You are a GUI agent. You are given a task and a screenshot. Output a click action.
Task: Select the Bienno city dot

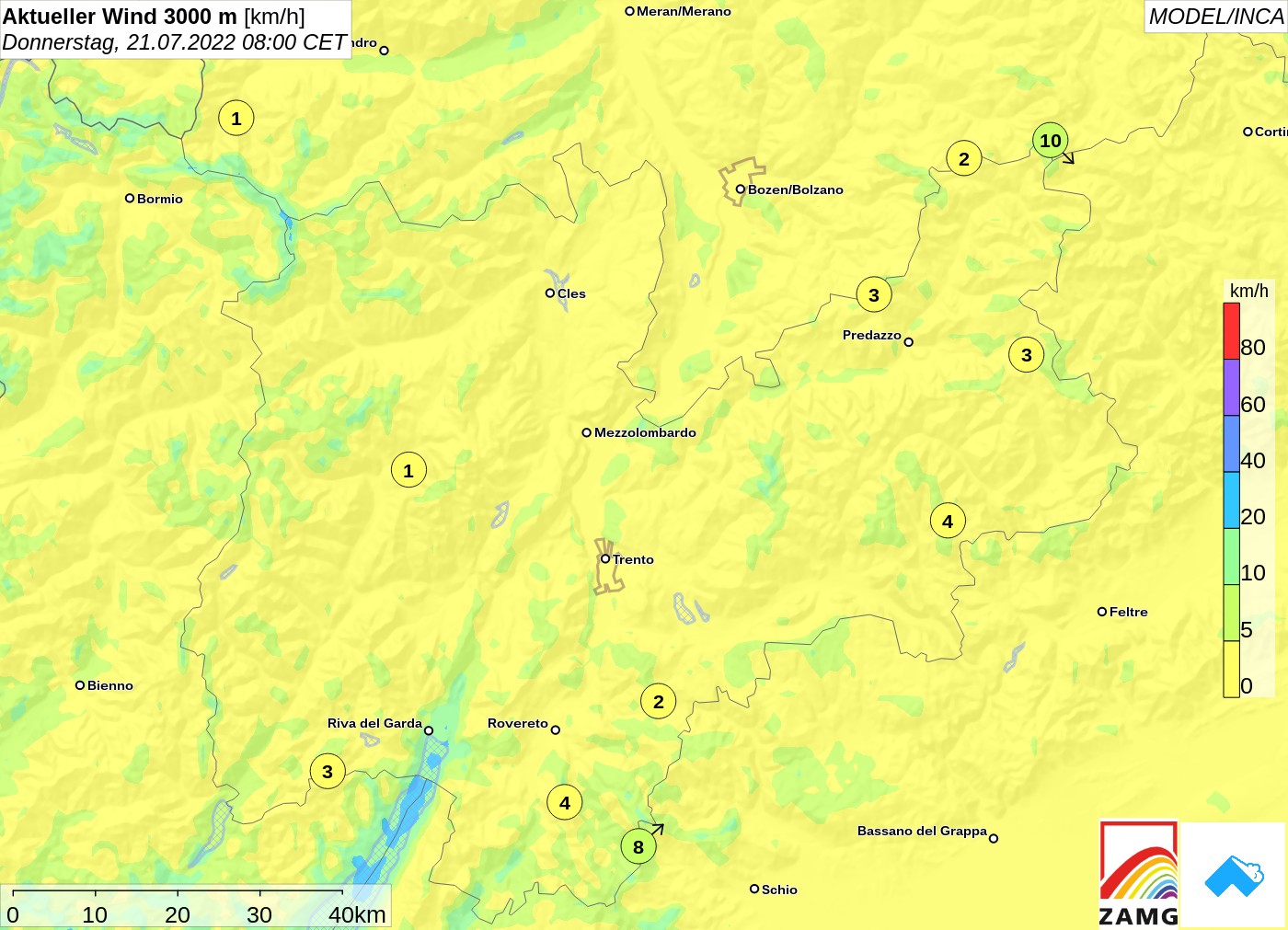point(80,684)
